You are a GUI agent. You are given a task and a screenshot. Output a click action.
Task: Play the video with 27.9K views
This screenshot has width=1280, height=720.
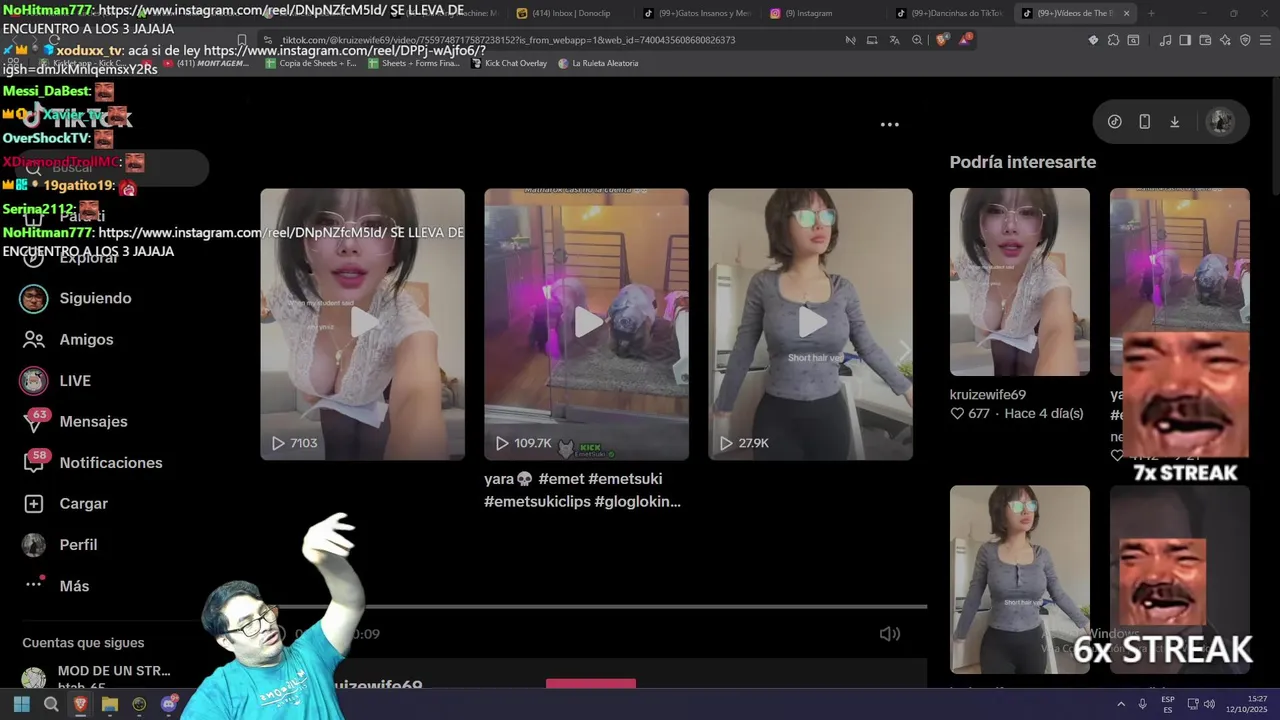(x=810, y=324)
